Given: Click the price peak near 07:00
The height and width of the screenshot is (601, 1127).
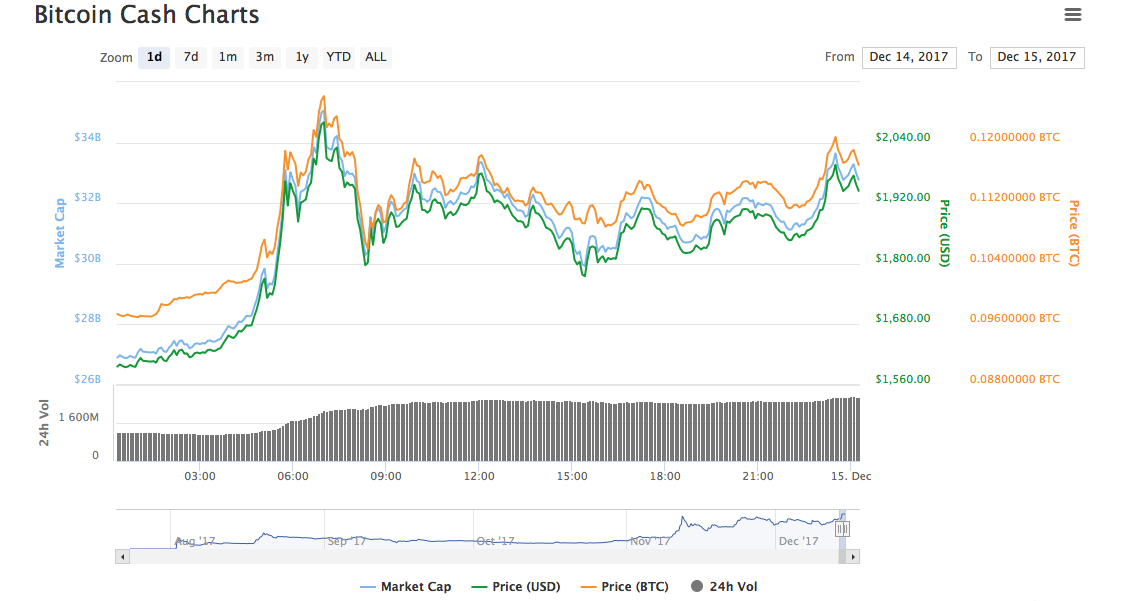Looking at the screenshot, I should [x=322, y=98].
